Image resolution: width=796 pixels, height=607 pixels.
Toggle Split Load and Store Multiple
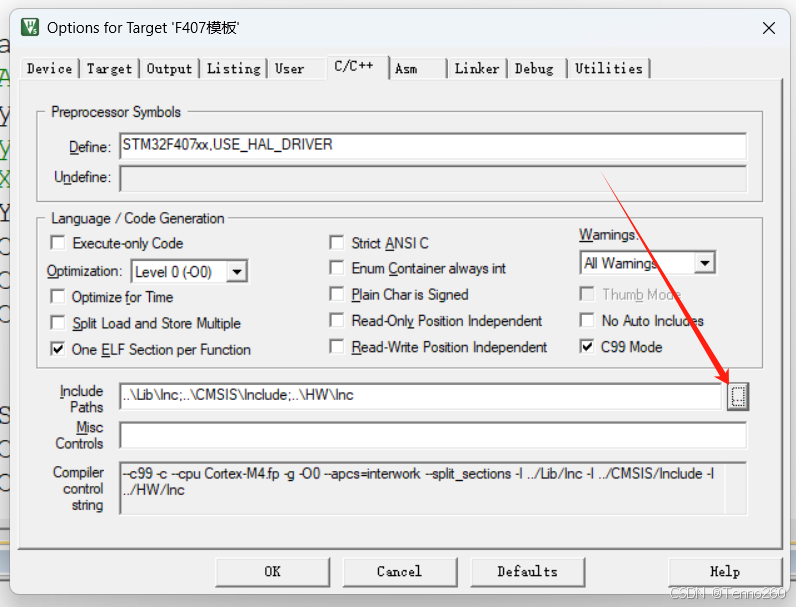58,323
